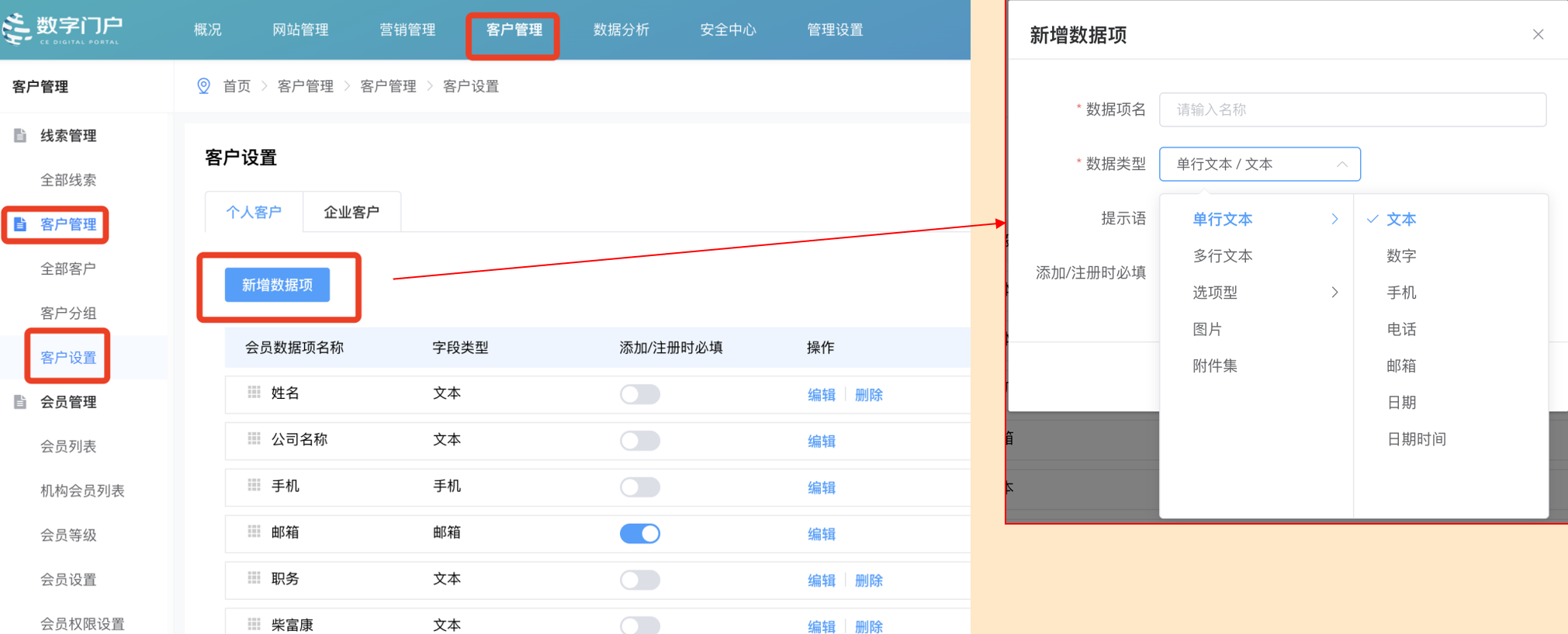
Task: Open 客户设置 in sidebar
Action: pyautogui.click(x=68, y=358)
